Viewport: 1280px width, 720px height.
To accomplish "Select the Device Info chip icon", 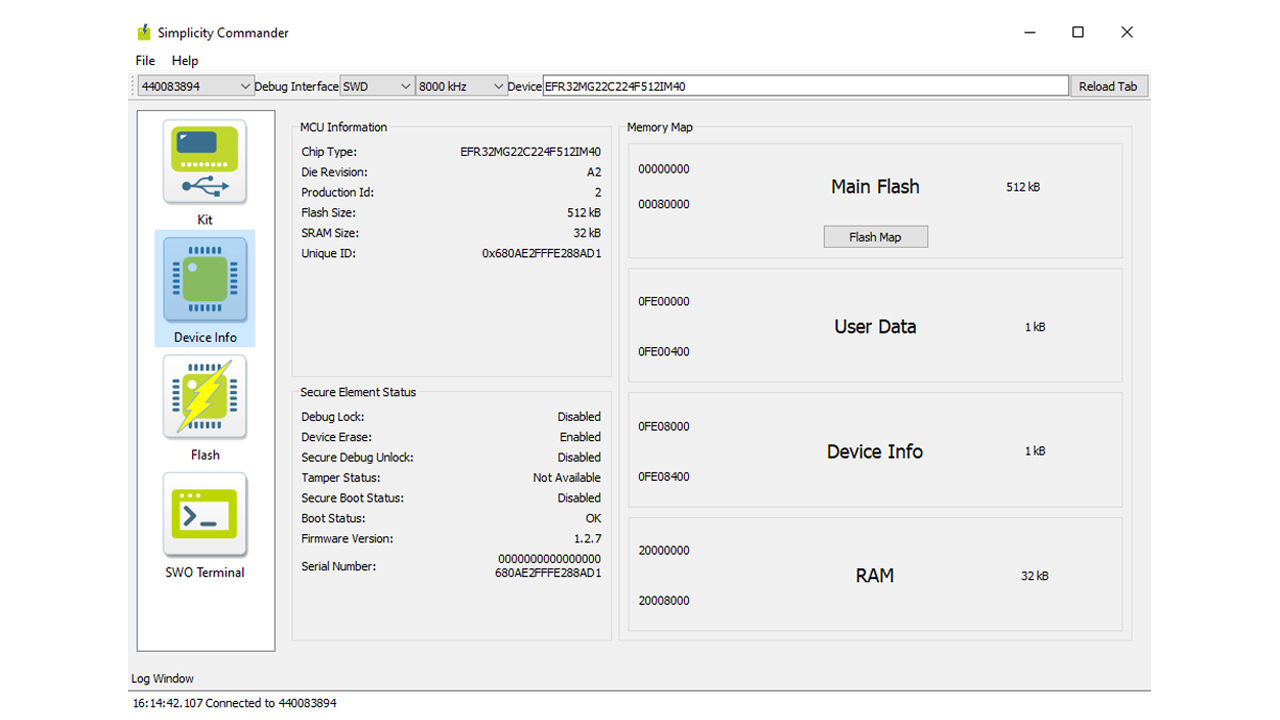I will [205, 280].
